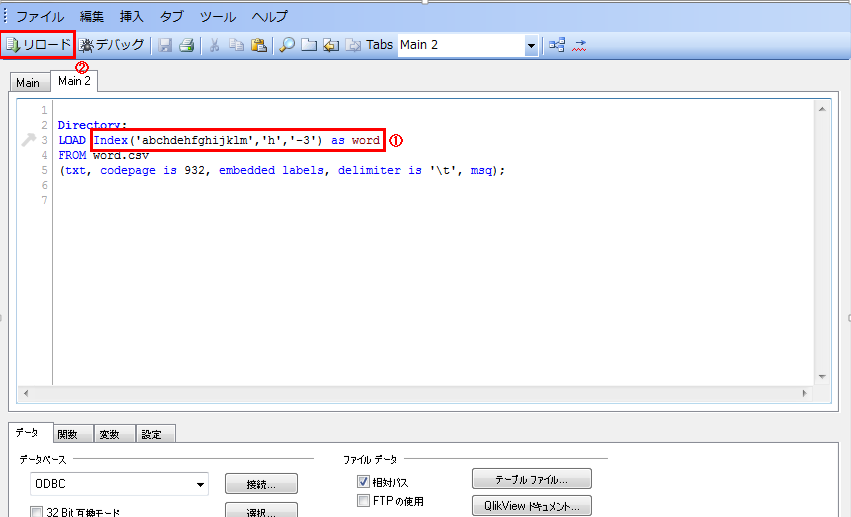Click the QlikView ドキュメント... button
The height and width of the screenshot is (517, 851).
pos(531,506)
